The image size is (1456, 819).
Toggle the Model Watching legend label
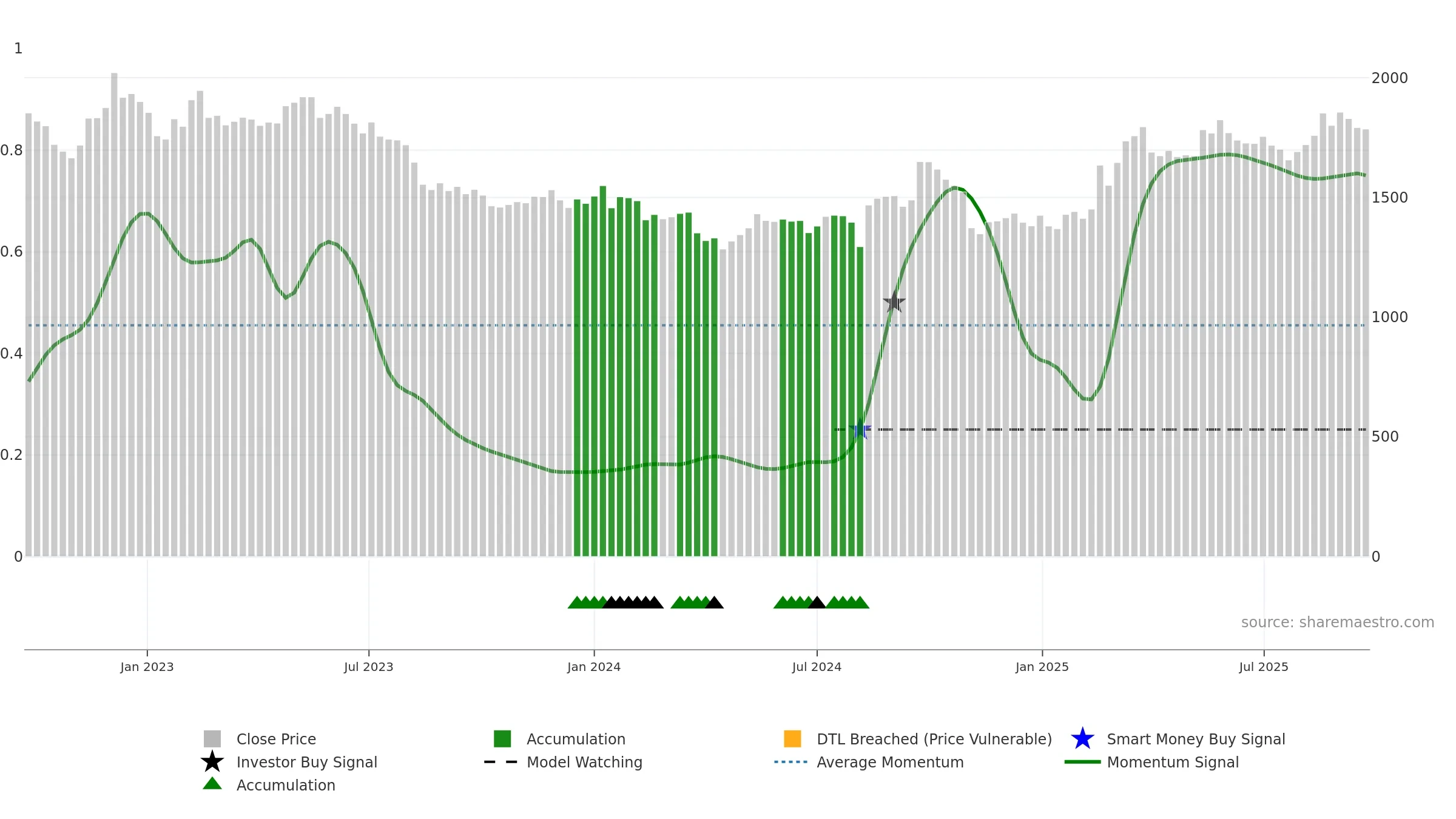[x=584, y=762]
